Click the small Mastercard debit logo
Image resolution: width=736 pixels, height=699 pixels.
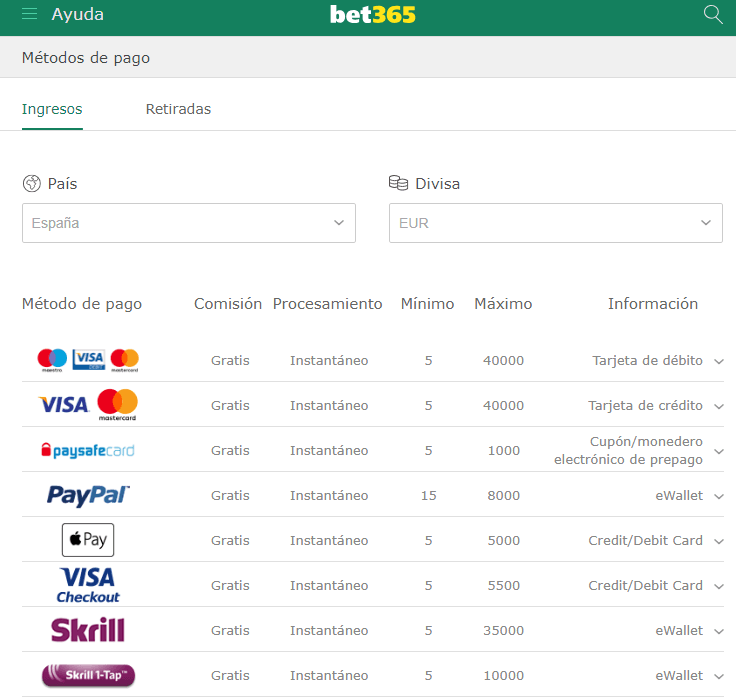coord(124,360)
